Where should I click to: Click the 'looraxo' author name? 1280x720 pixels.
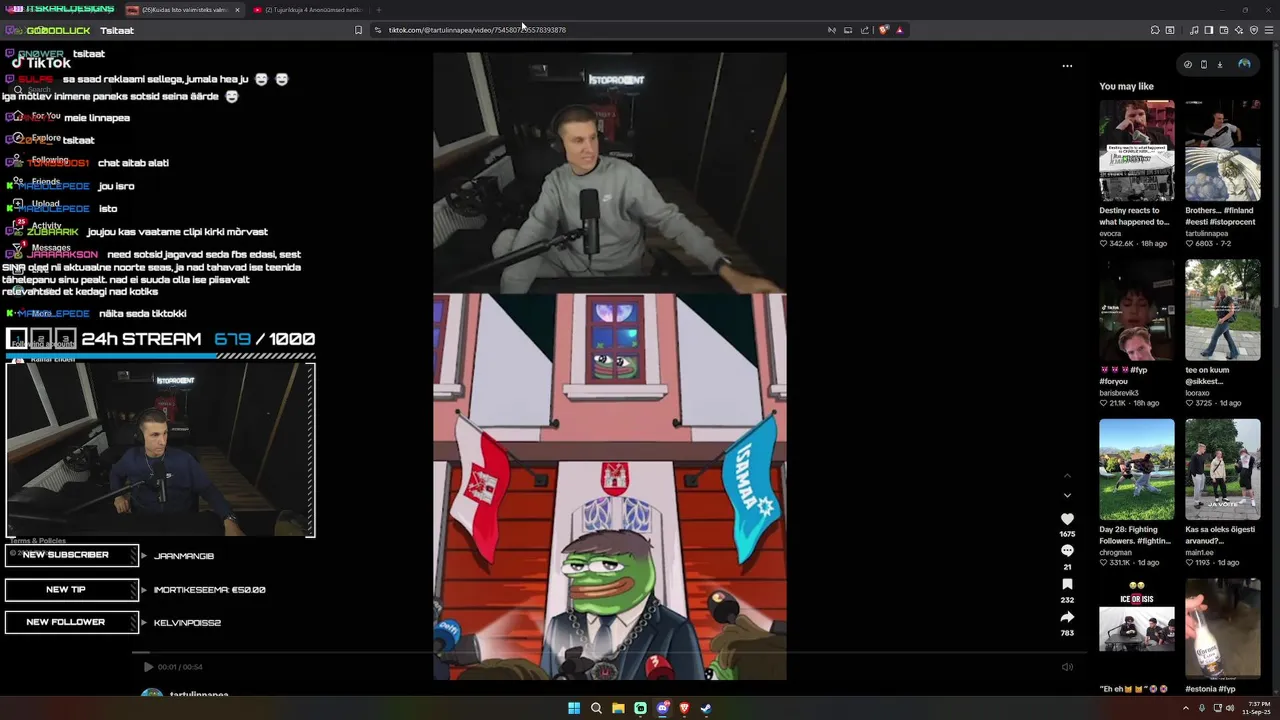pos(1199,393)
